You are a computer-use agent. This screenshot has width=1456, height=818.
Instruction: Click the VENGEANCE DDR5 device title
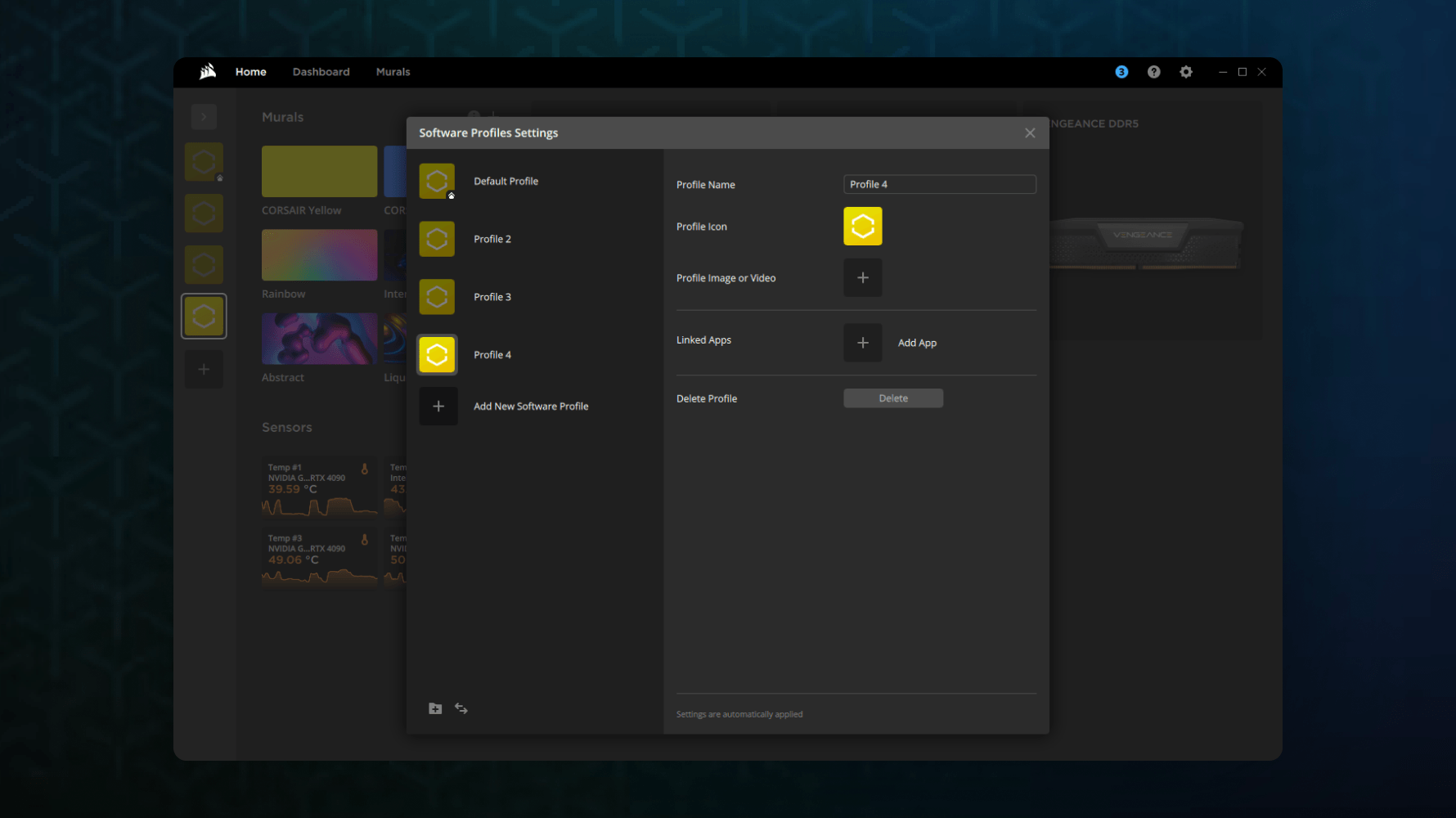1094,124
